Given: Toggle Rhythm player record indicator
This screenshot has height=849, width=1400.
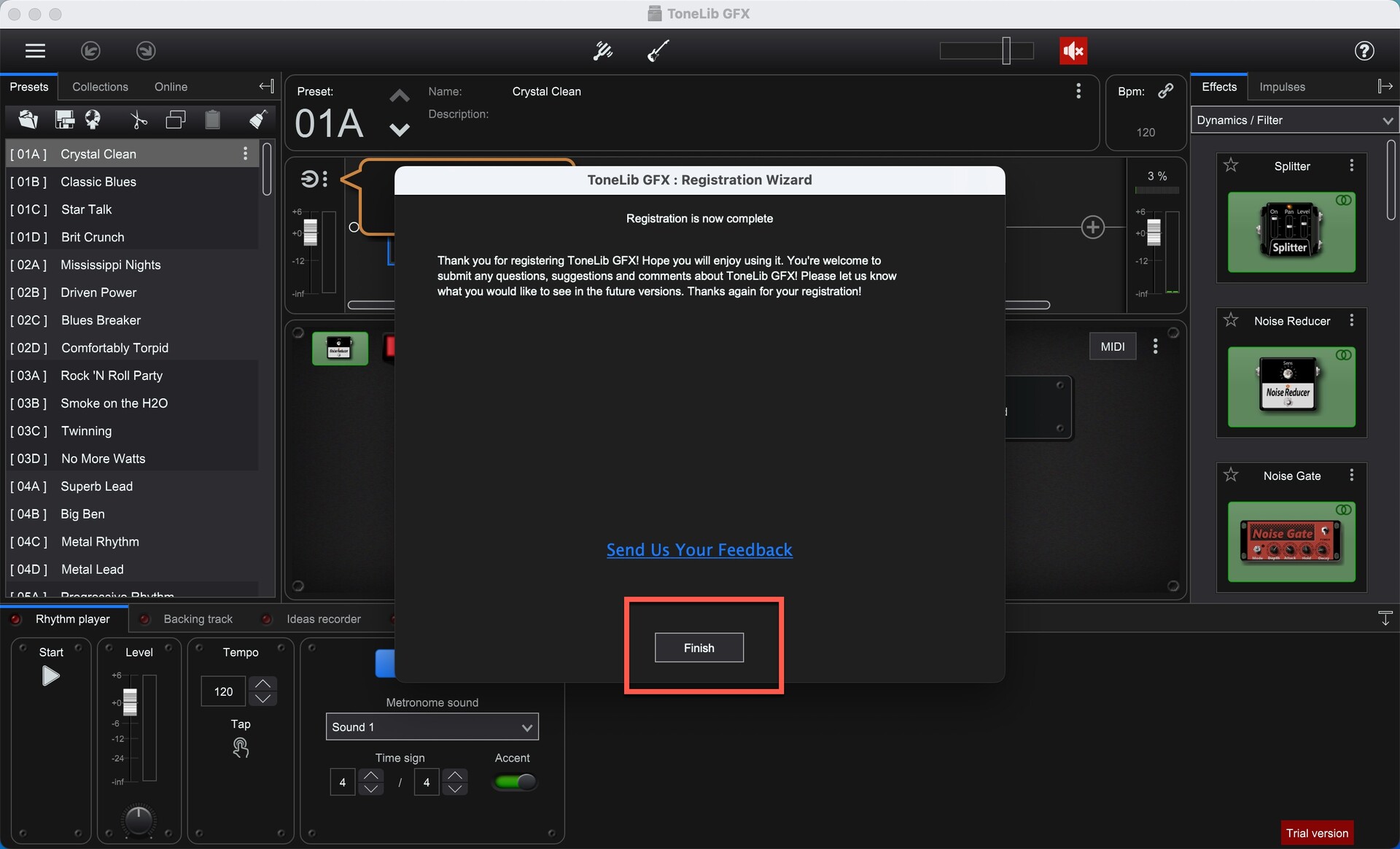Looking at the screenshot, I should tap(15, 619).
